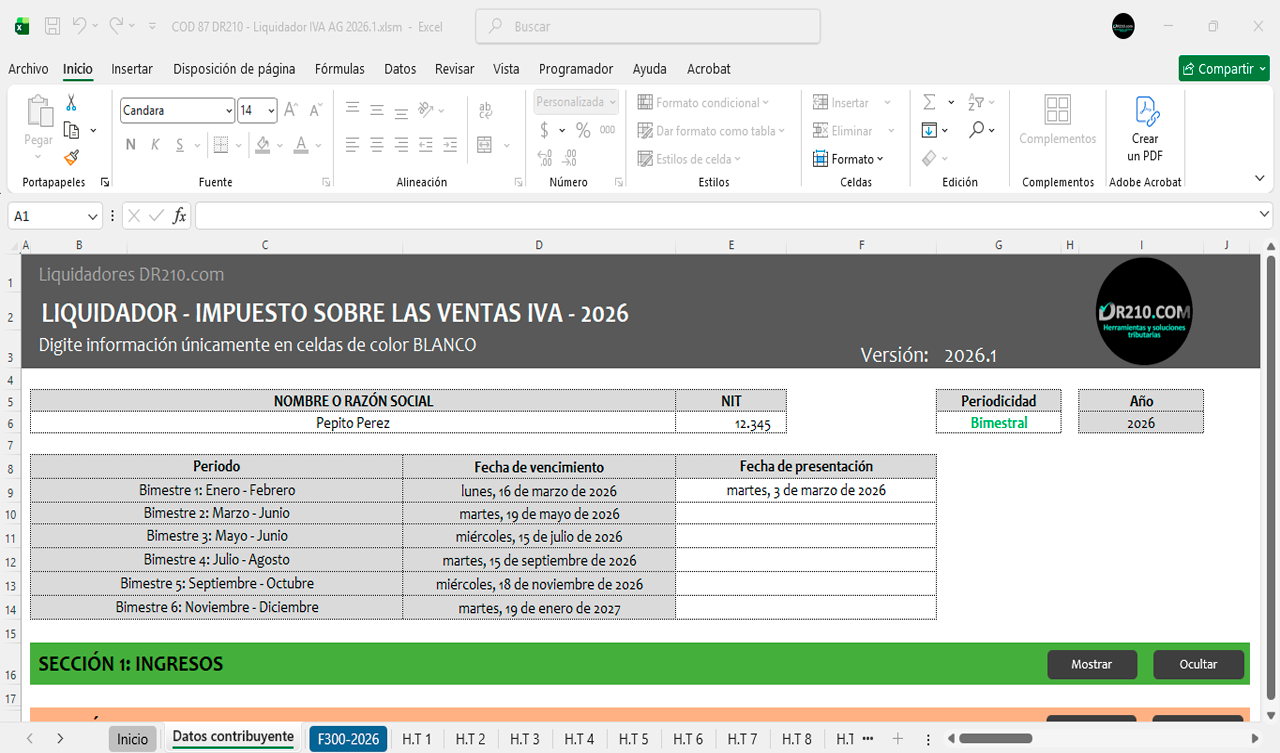
Task: Click the Ocultar button in Sección 1
Action: coord(1198,664)
